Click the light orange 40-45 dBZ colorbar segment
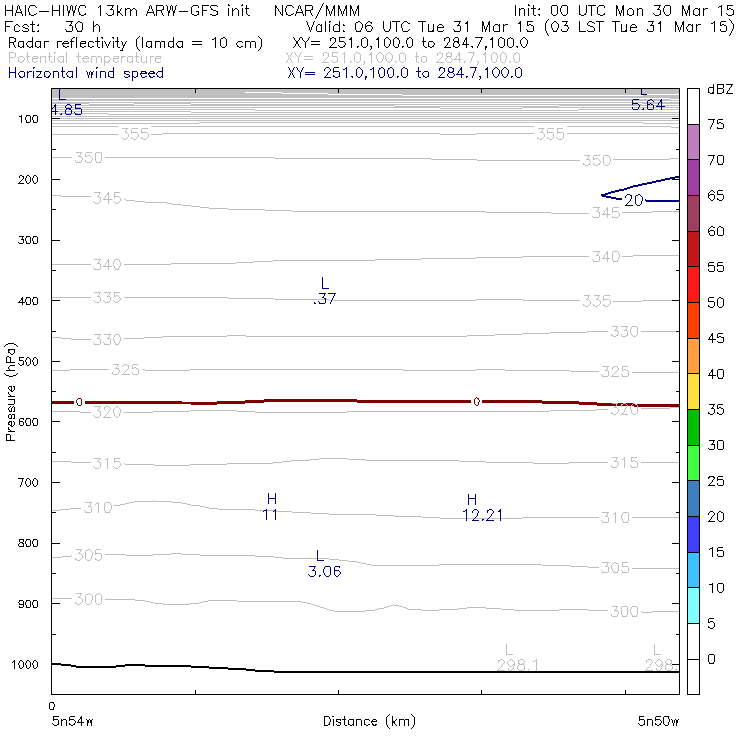The height and width of the screenshot is (740, 740). tap(693, 356)
